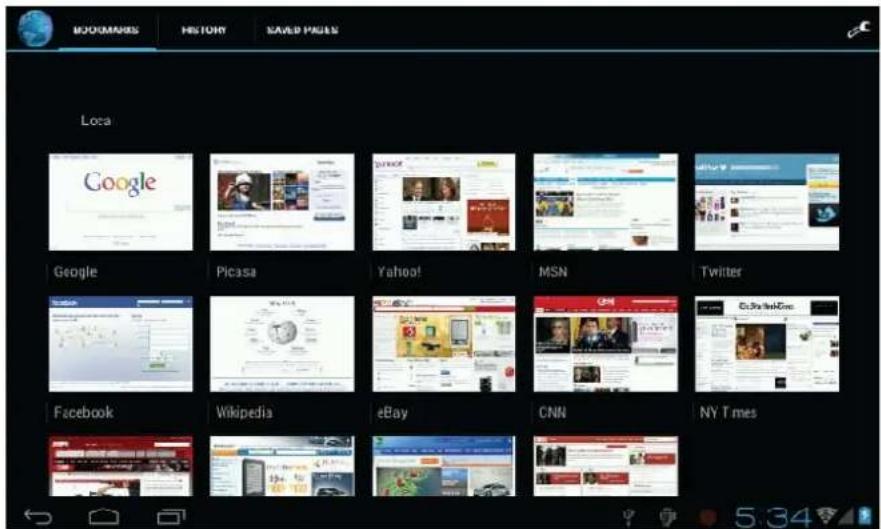The width and height of the screenshot is (881, 529).
Task: Select the Local bookmarks folder header
Action: 96,120
